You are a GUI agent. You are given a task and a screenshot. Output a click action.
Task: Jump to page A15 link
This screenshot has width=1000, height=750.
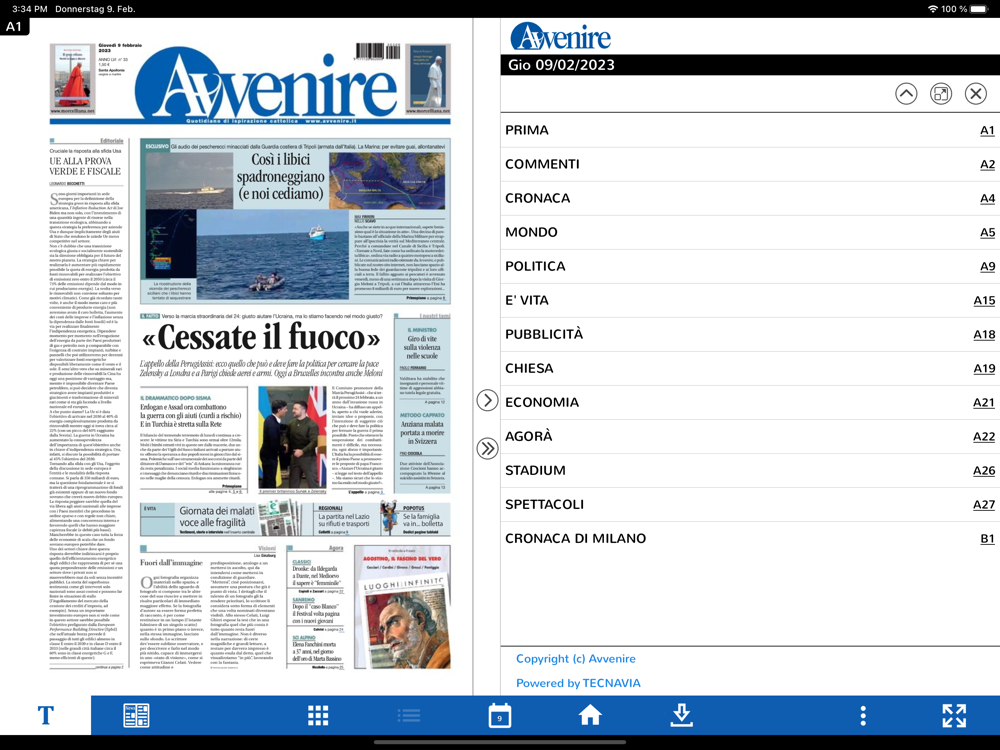click(984, 300)
